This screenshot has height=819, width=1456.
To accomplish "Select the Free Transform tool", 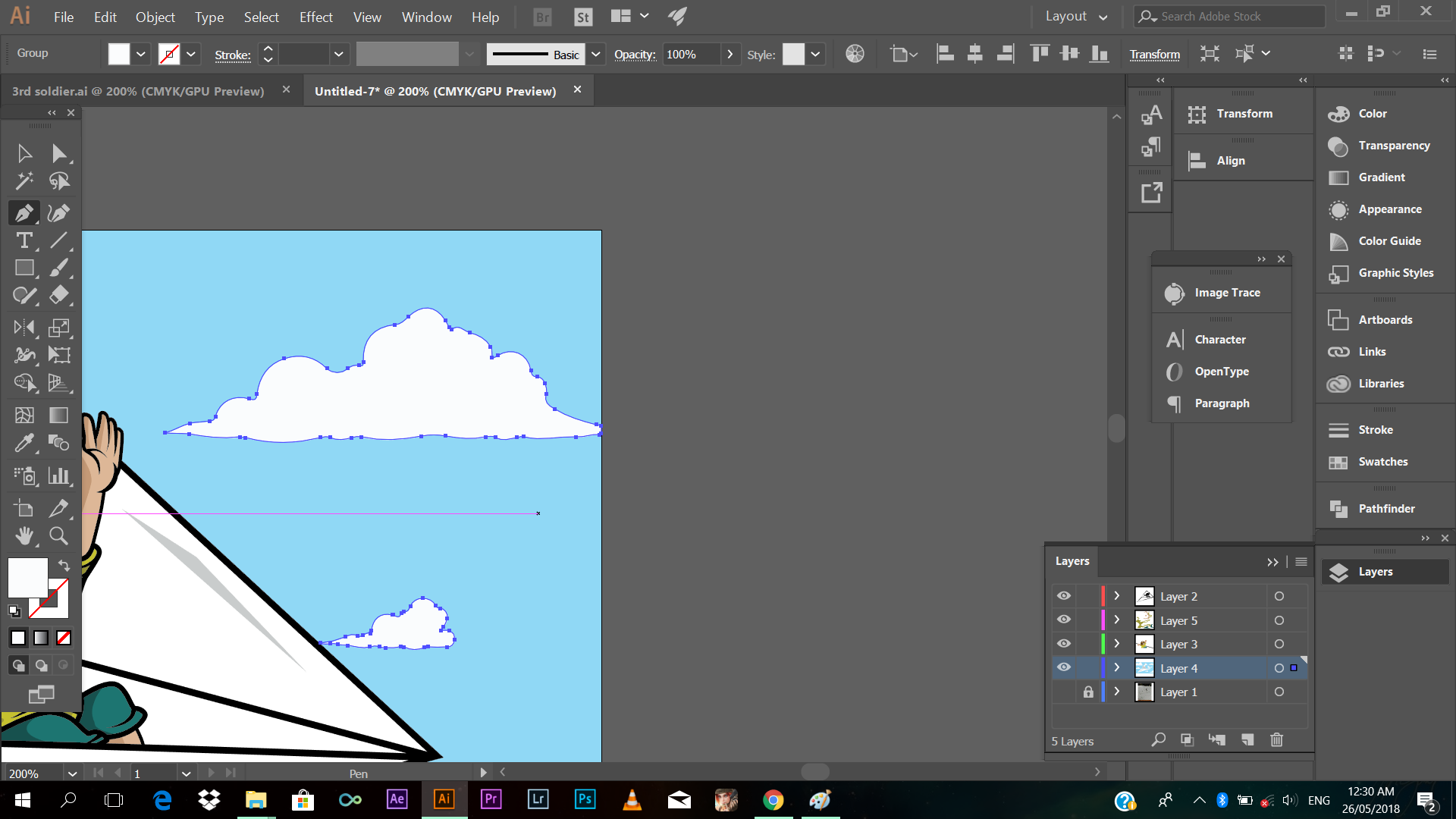I will pyautogui.click(x=59, y=355).
